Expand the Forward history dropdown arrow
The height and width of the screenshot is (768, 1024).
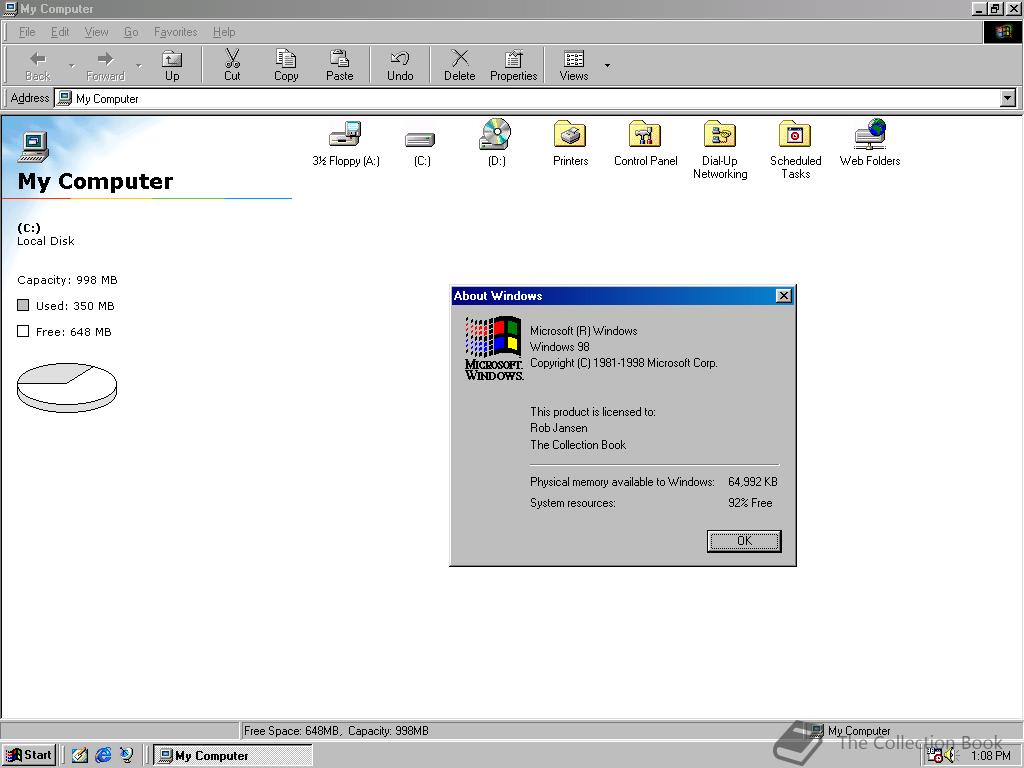click(138, 66)
